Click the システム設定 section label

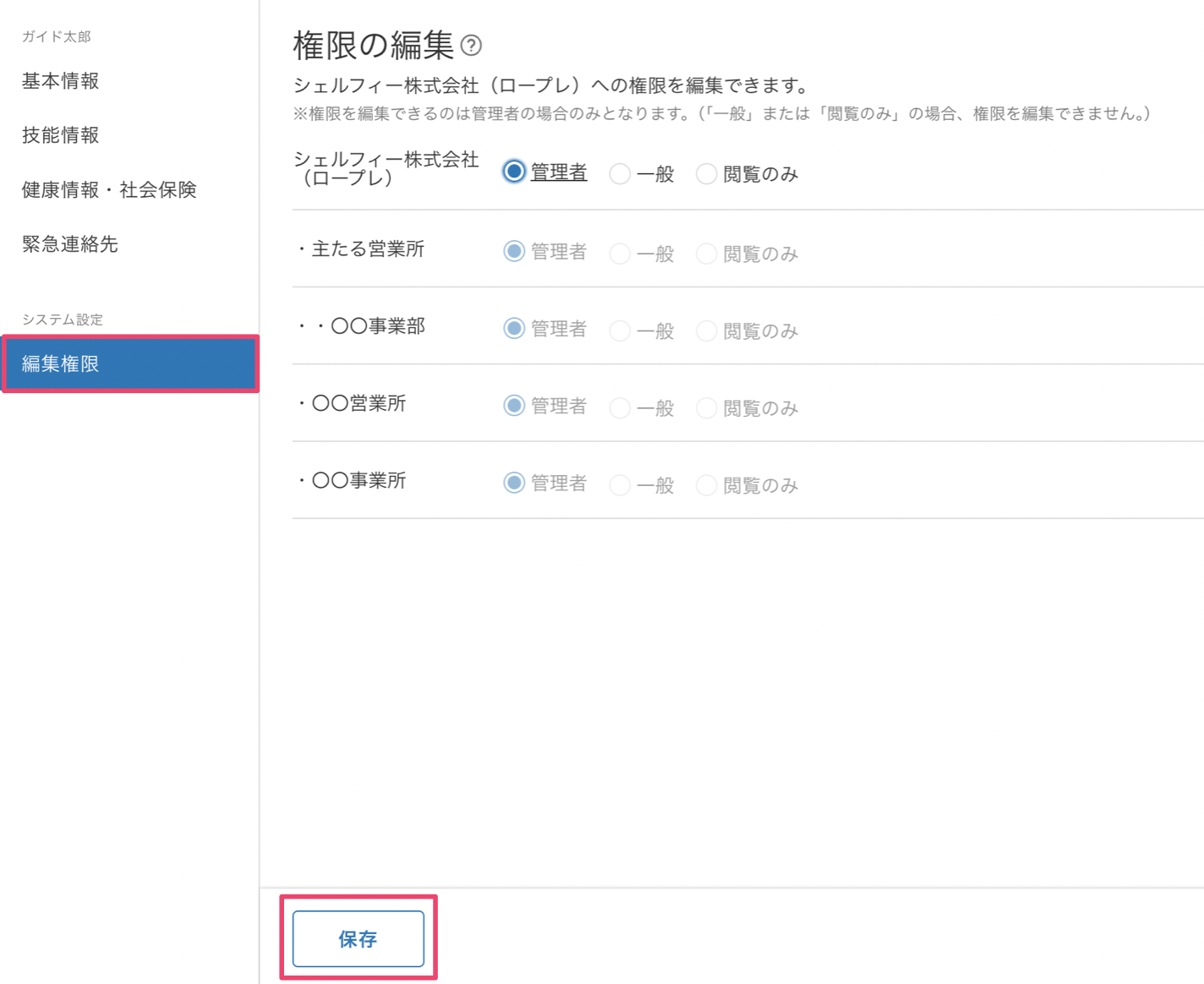[x=63, y=320]
